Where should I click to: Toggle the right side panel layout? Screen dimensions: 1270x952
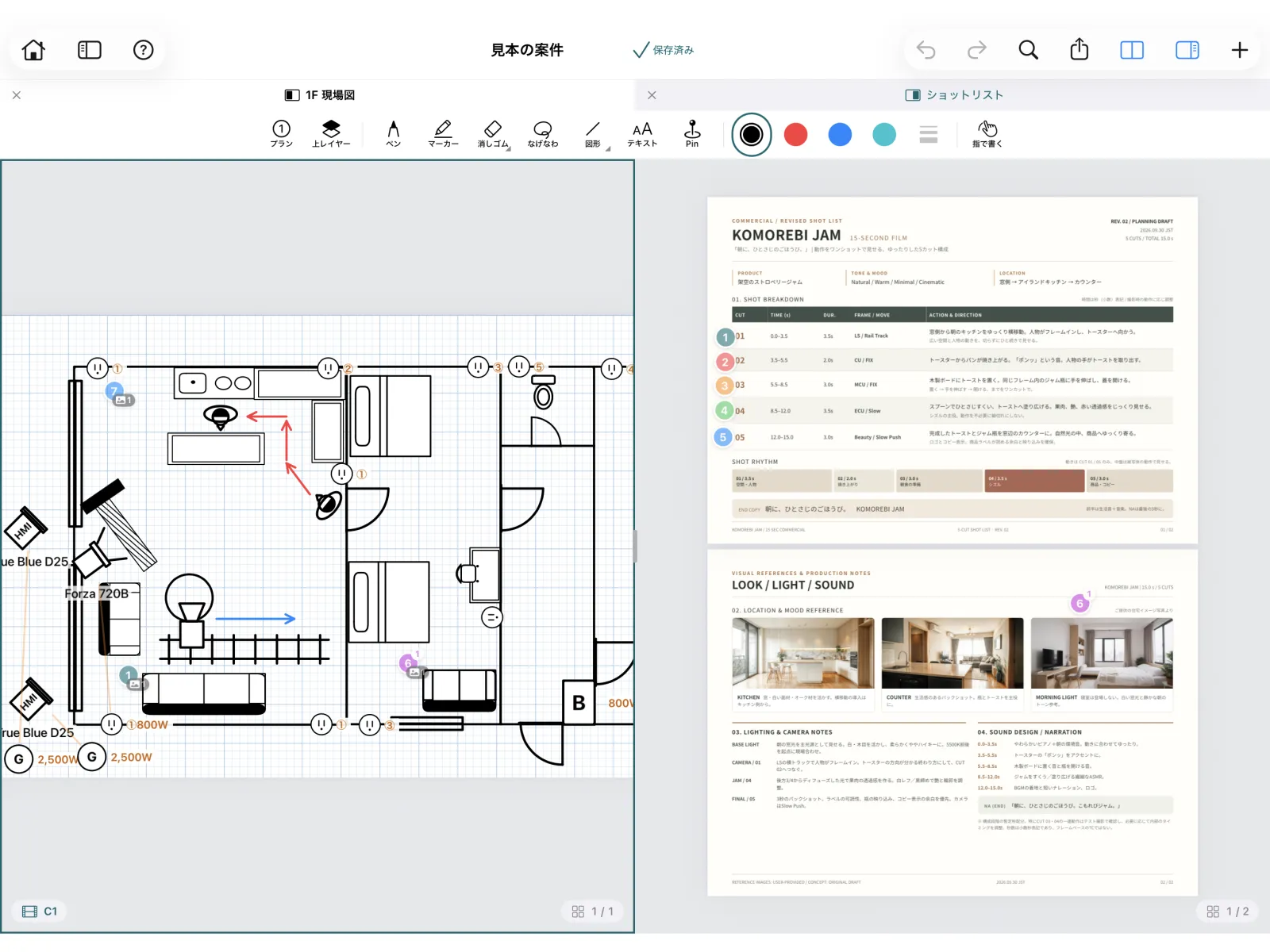coord(1187,50)
